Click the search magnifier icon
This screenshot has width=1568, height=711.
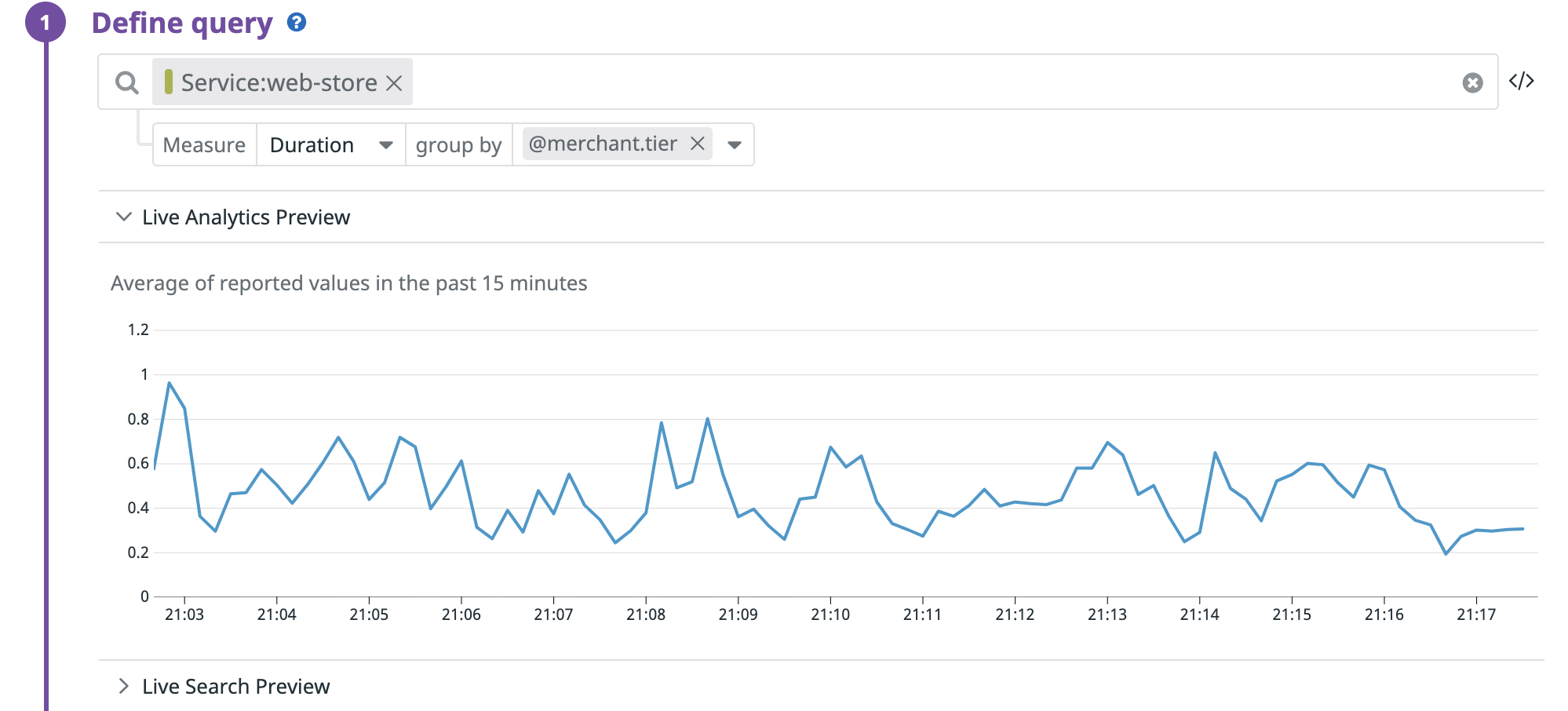coord(127,82)
